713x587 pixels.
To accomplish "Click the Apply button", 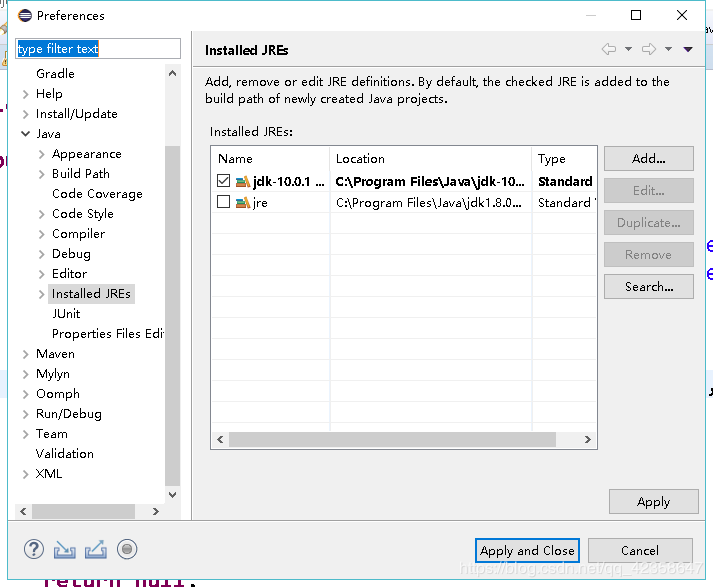I will click(653, 502).
